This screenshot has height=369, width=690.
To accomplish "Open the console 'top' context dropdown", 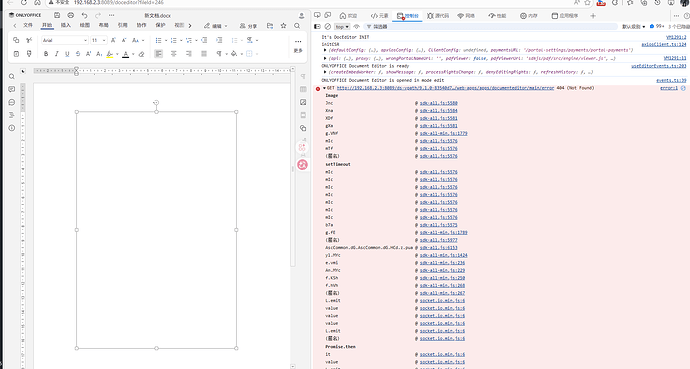I will [342, 27].
